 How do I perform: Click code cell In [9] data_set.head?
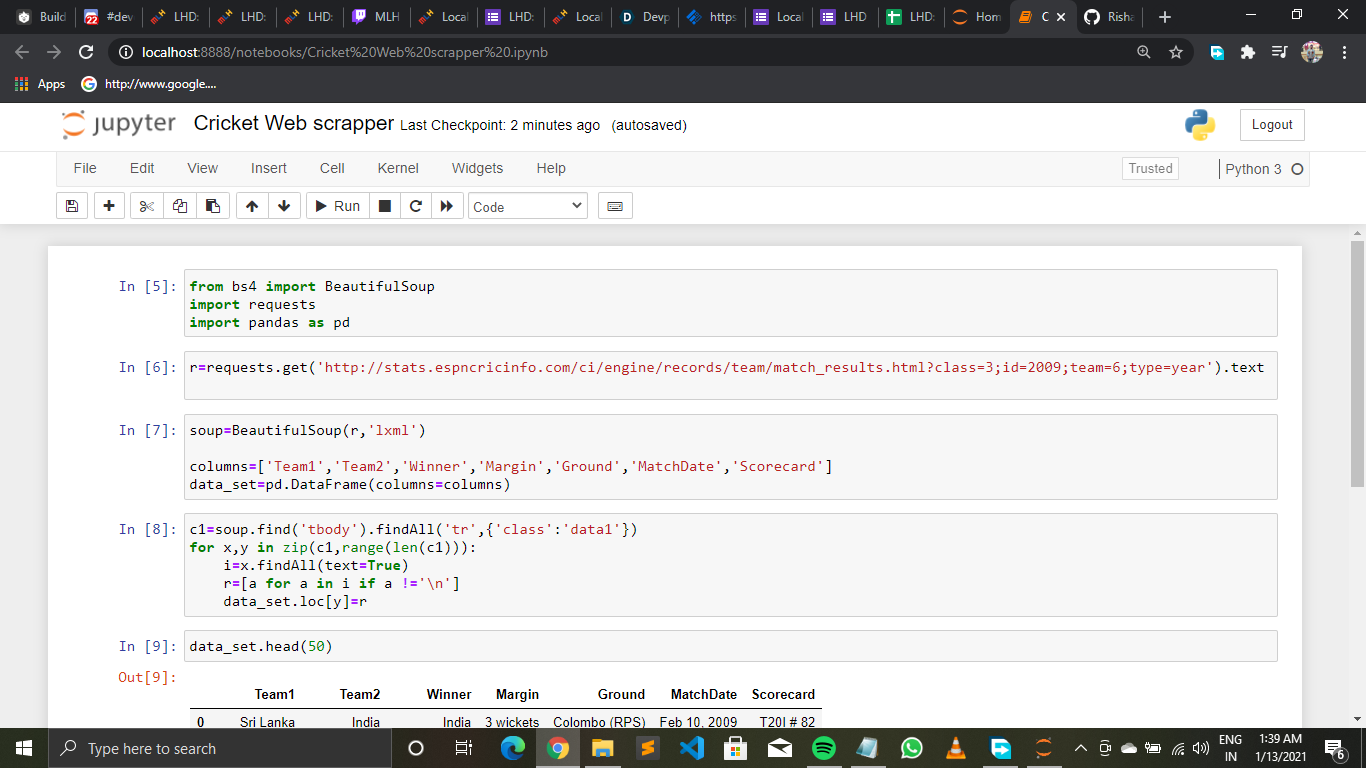coord(730,646)
